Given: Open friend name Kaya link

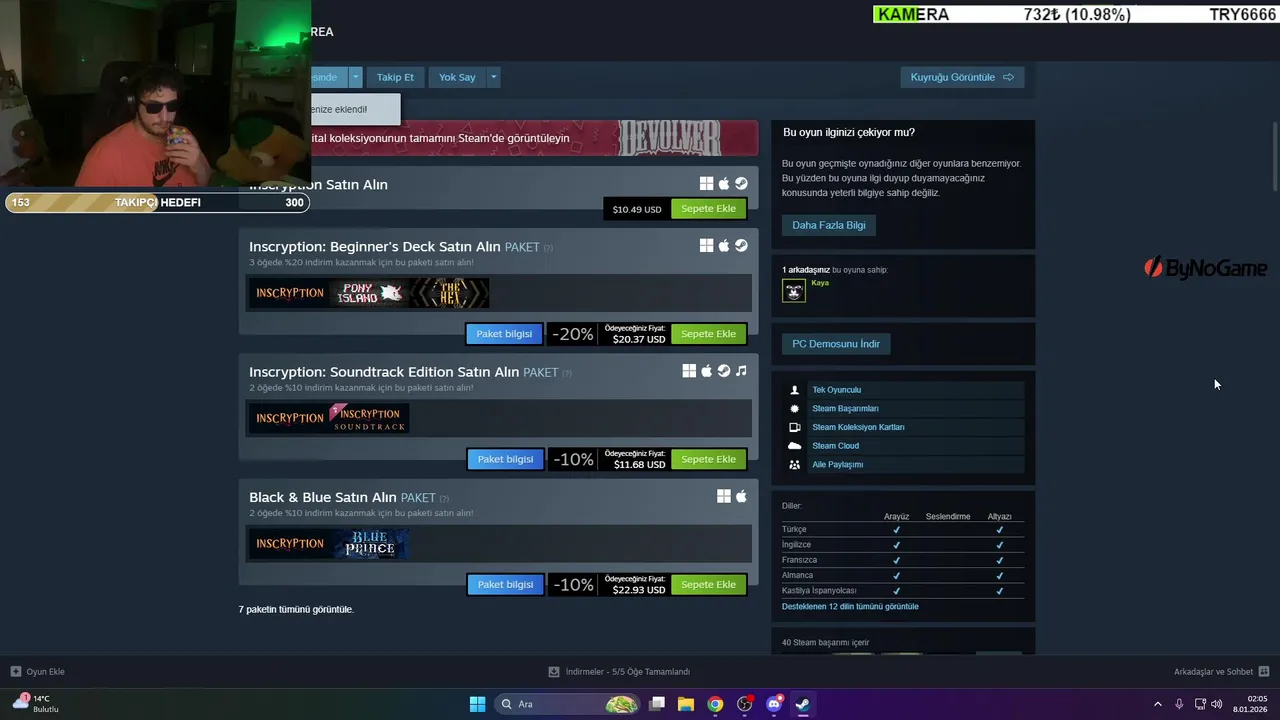Looking at the screenshot, I should 820,283.
